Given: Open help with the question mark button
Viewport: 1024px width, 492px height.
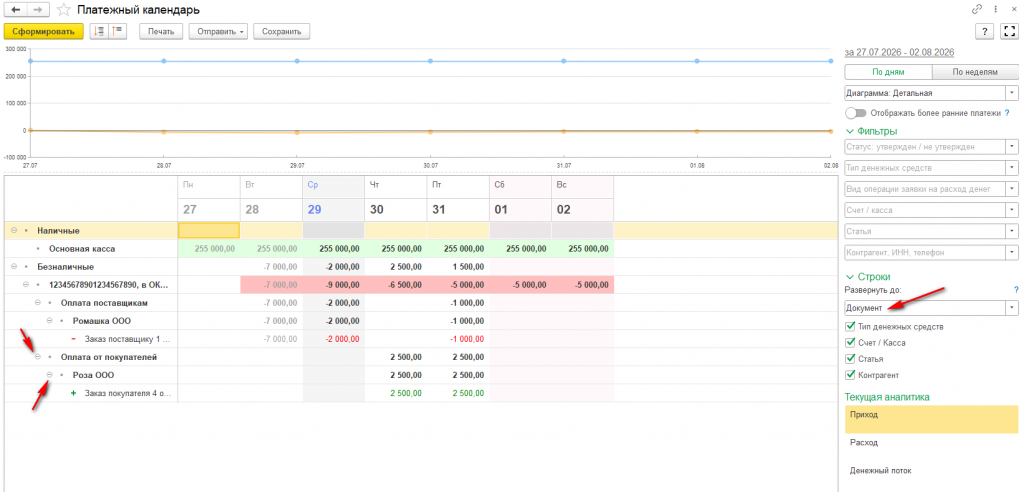Looking at the screenshot, I should (x=984, y=31).
